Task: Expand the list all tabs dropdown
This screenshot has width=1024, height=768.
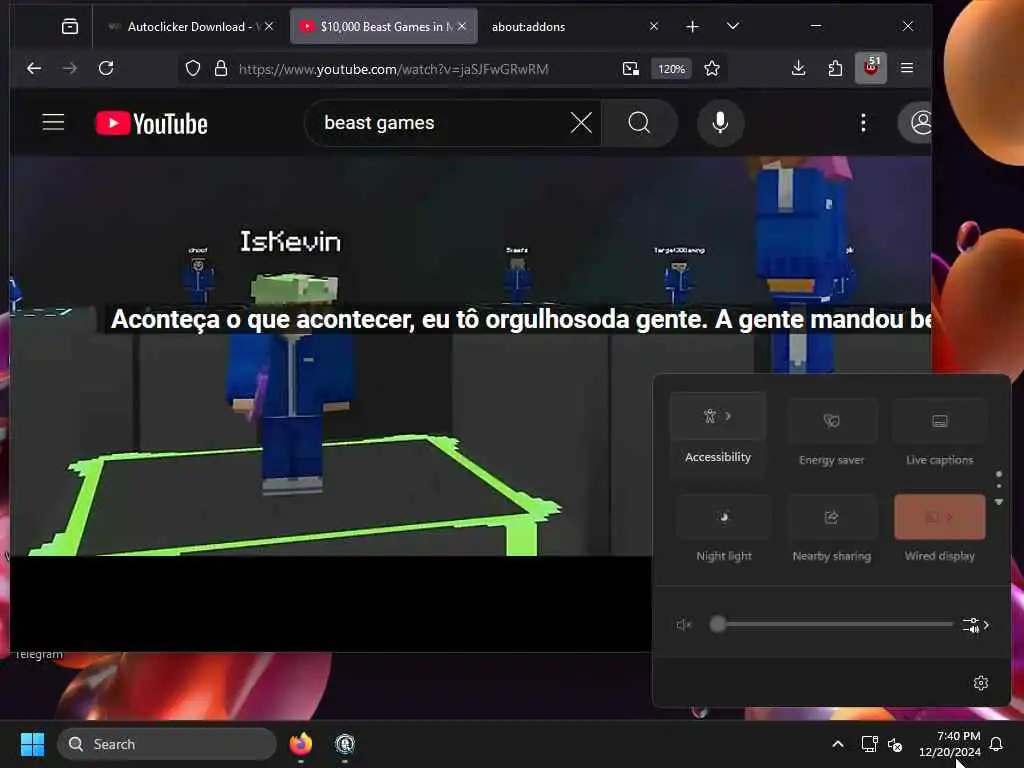Action: tap(733, 26)
